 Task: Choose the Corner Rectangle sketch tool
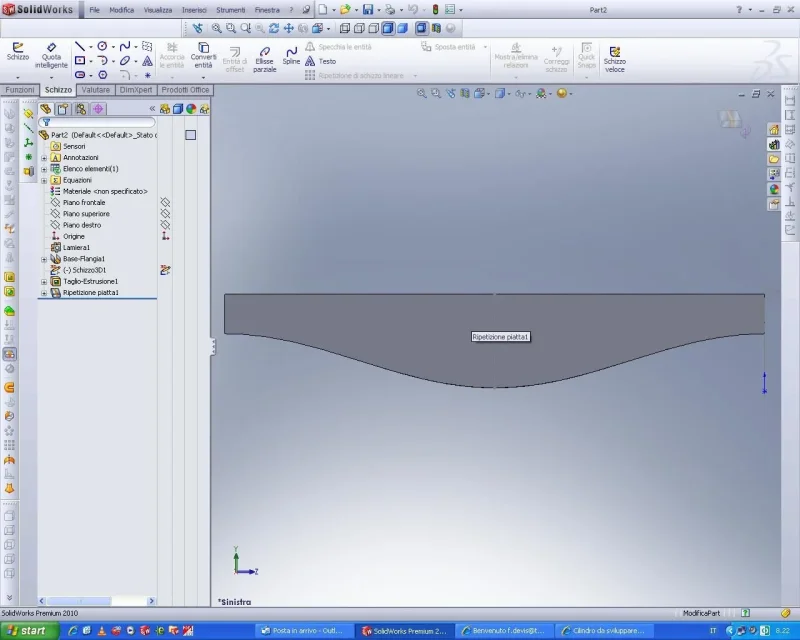(x=80, y=61)
